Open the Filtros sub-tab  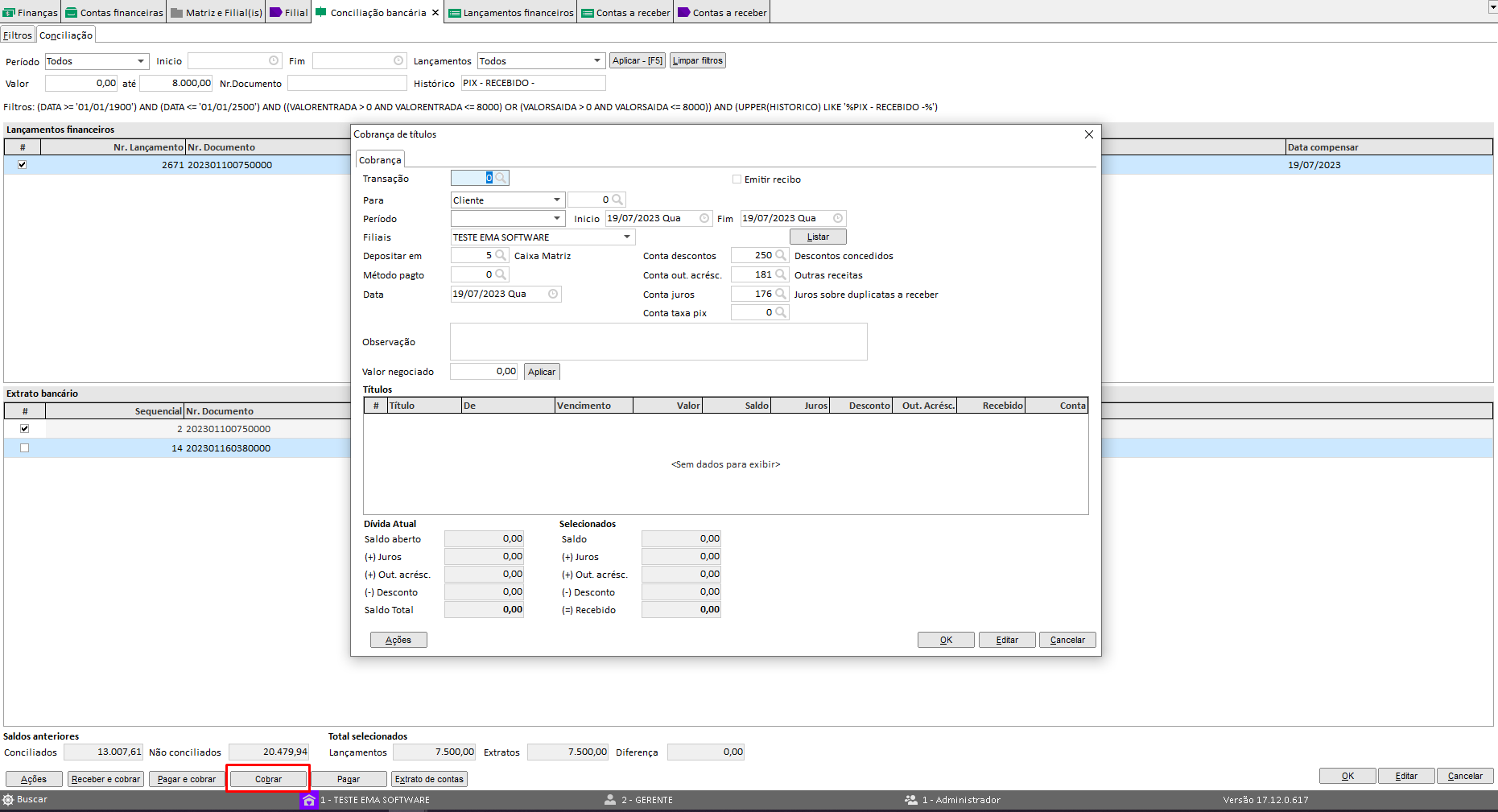point(18,35)
